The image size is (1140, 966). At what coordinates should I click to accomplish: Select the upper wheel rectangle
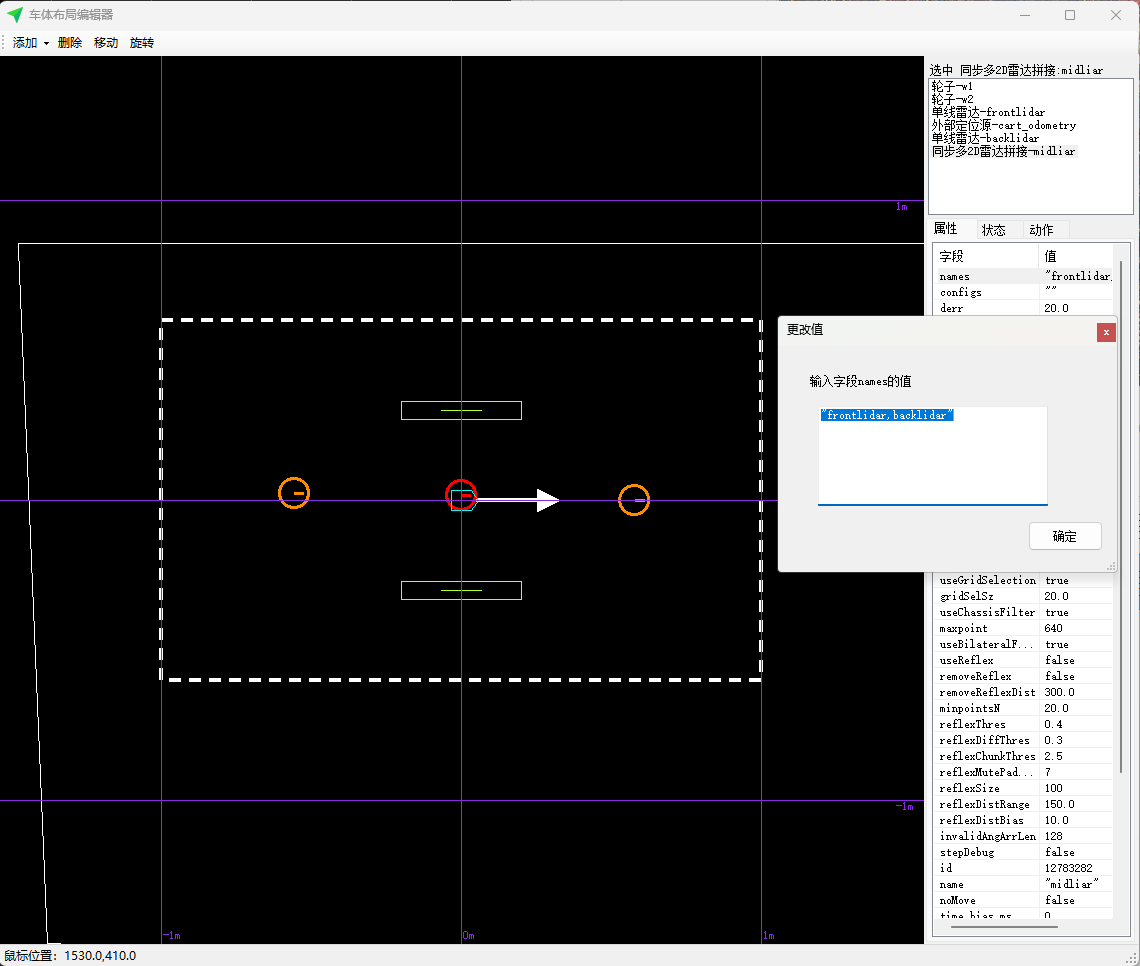tap(461, 410)
